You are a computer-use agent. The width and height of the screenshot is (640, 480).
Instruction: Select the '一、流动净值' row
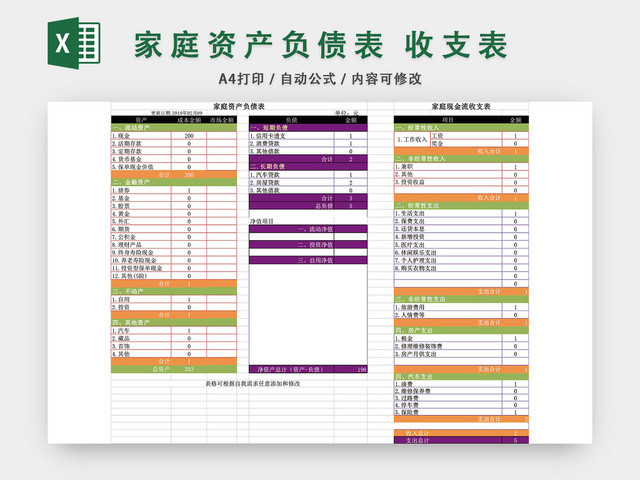(308, 229)
